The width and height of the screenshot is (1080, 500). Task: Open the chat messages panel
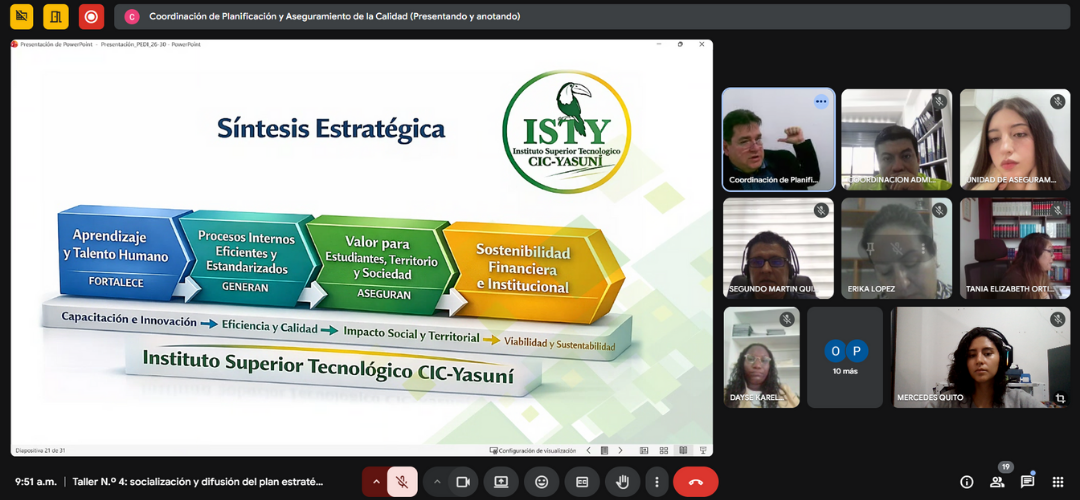pyautogui.click(x=1027, y=482)
